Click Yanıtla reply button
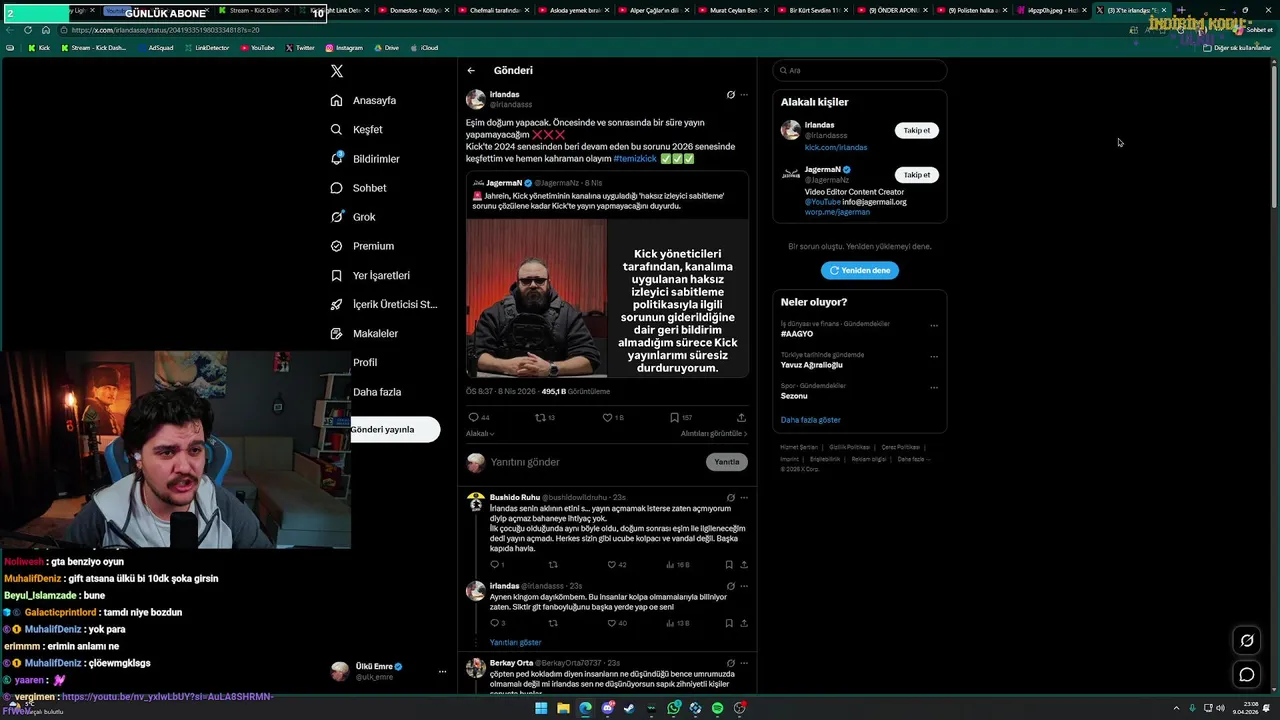 coord(727,462)
